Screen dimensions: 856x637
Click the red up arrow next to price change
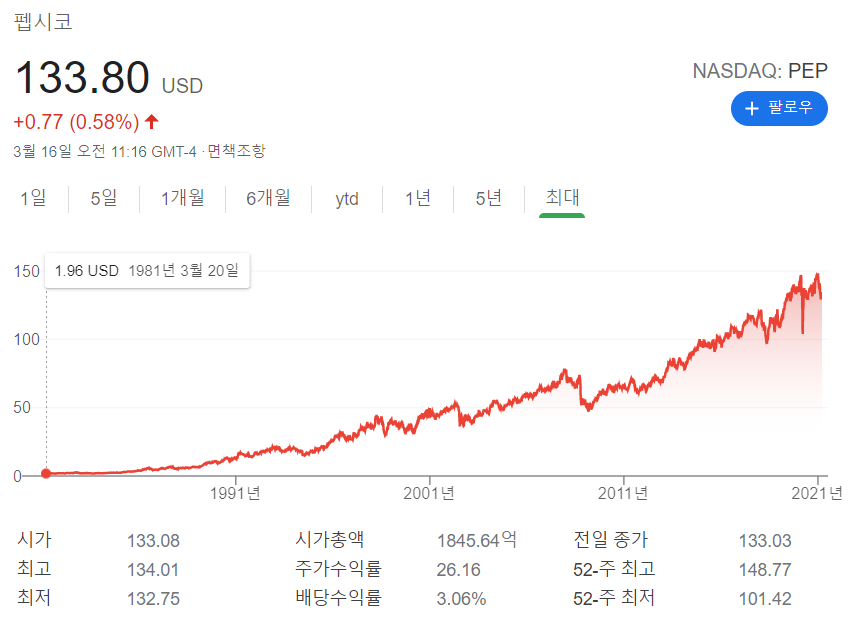[x=152, y=121]
